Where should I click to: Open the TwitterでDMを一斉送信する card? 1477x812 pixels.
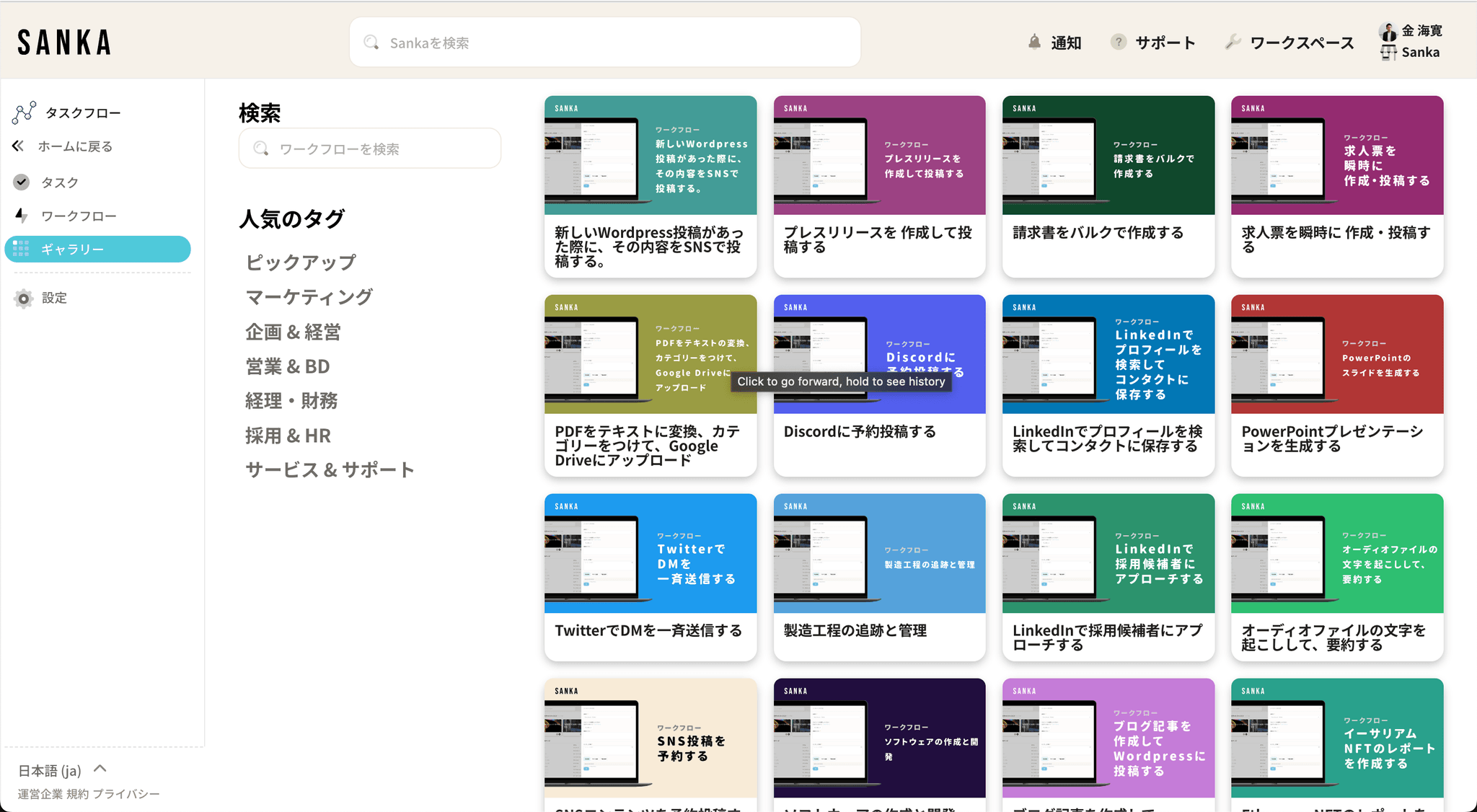(x=650, y=576)
